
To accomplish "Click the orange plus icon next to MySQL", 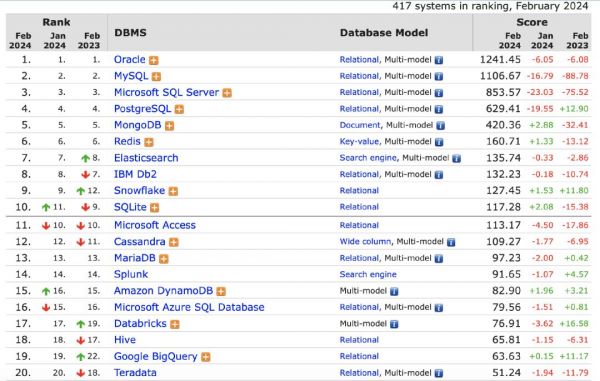I will click(x=156, y=77).
